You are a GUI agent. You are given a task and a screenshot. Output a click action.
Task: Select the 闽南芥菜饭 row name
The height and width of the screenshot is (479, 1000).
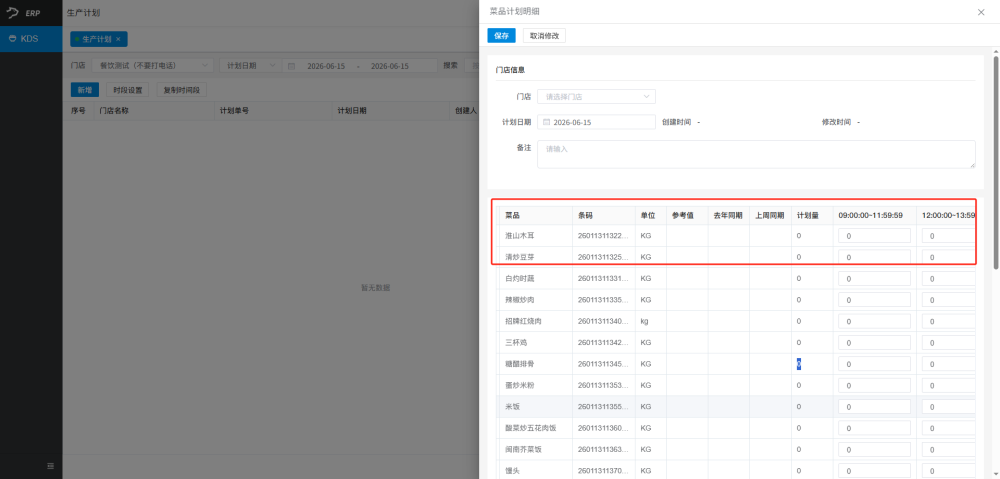523,450
